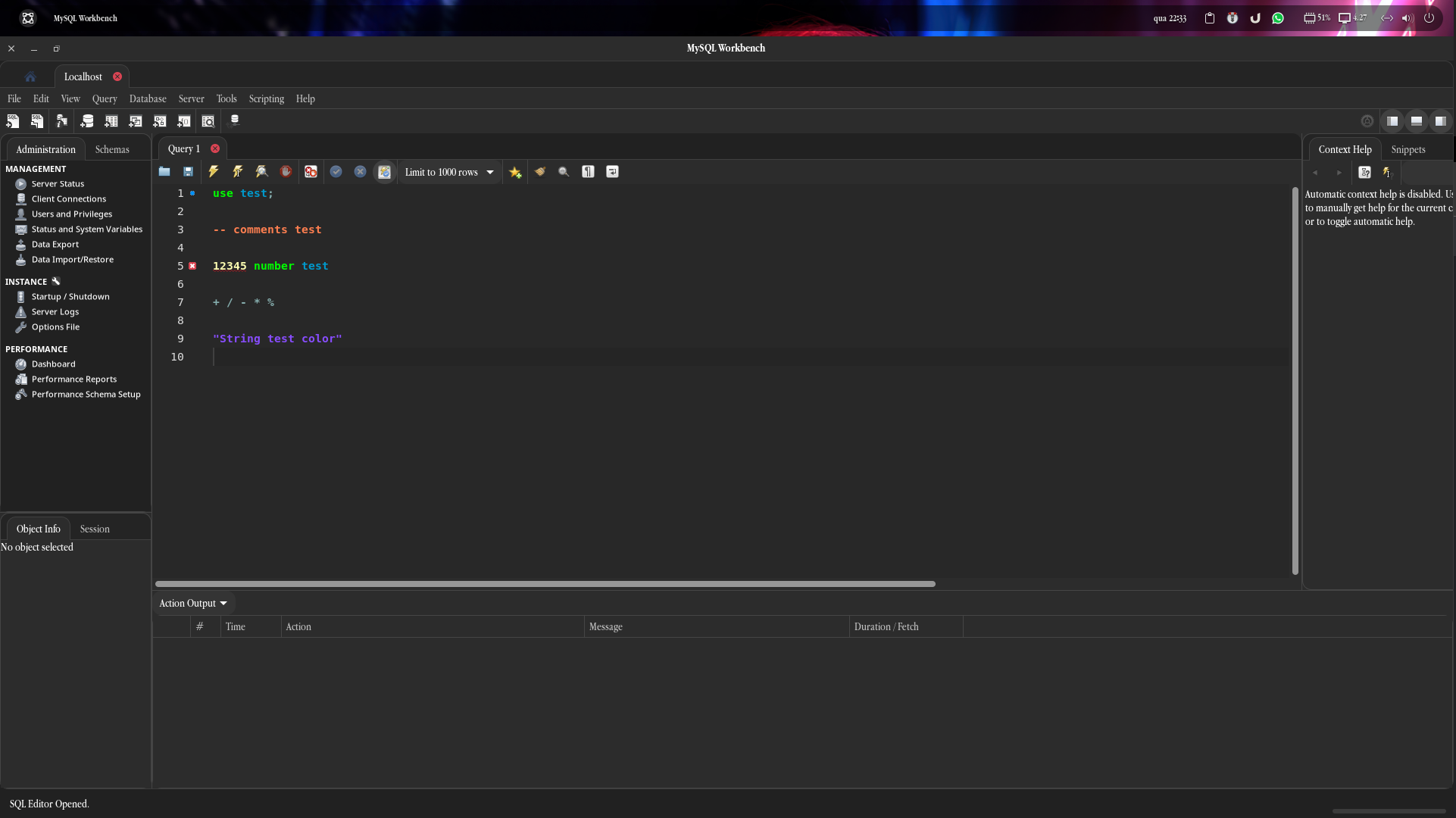
Task: Open the Data Export tool
Action: 55,244
